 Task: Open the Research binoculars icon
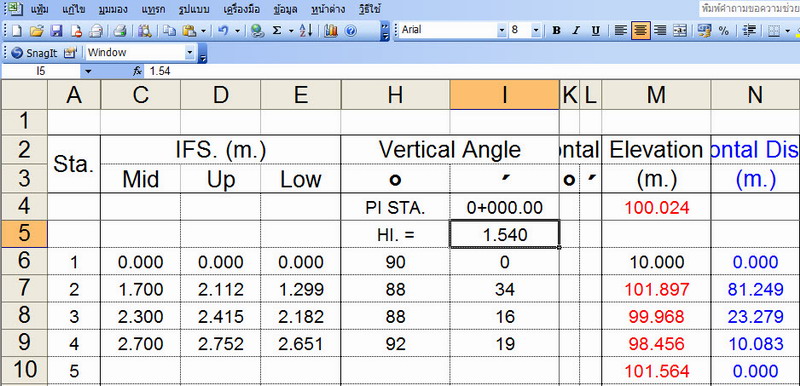(145, 31)
